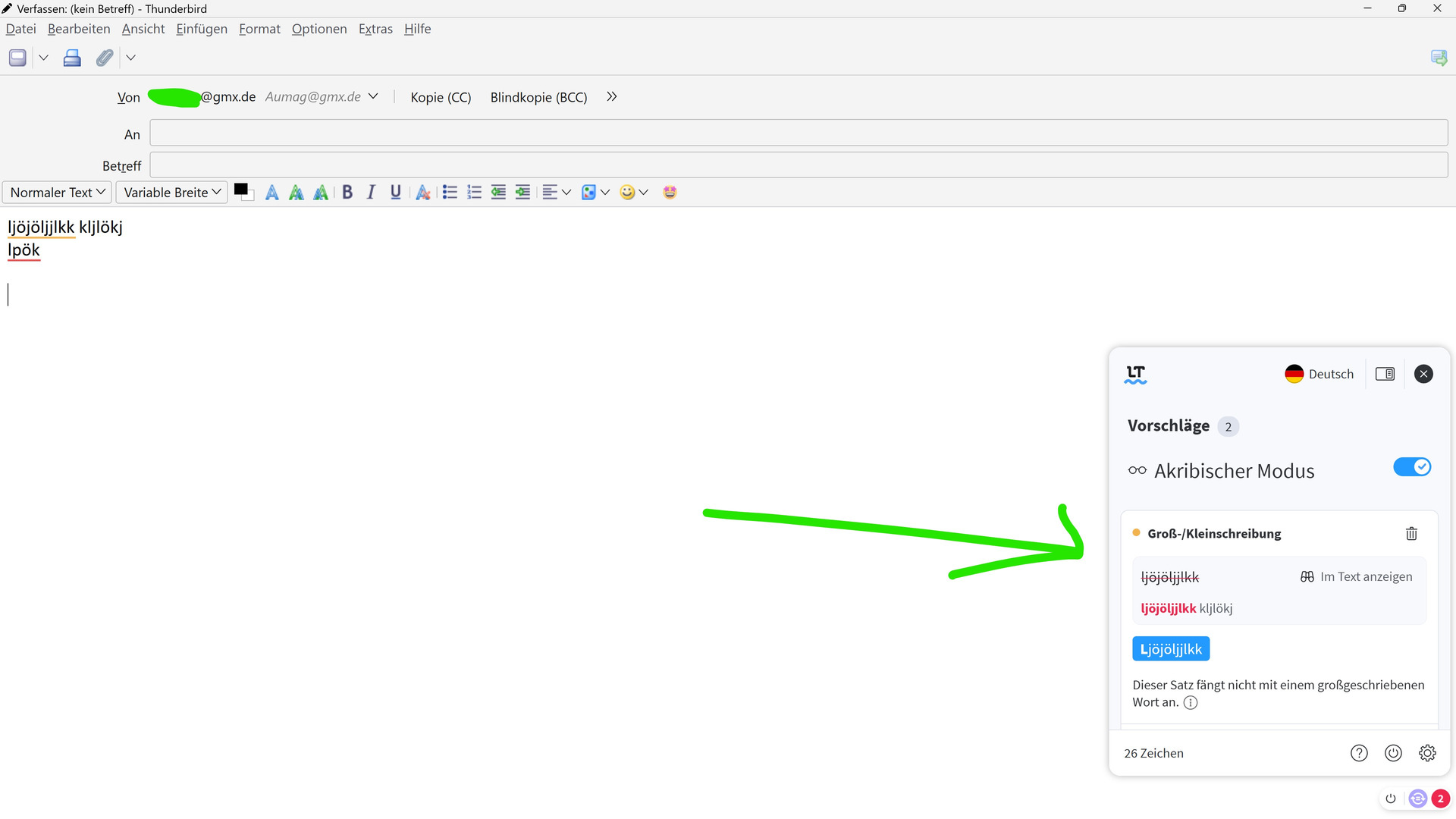Click LanguageTool power icon in panel footer
The width and height of the screenshot is (1456, 819).
coord(1393,753)
